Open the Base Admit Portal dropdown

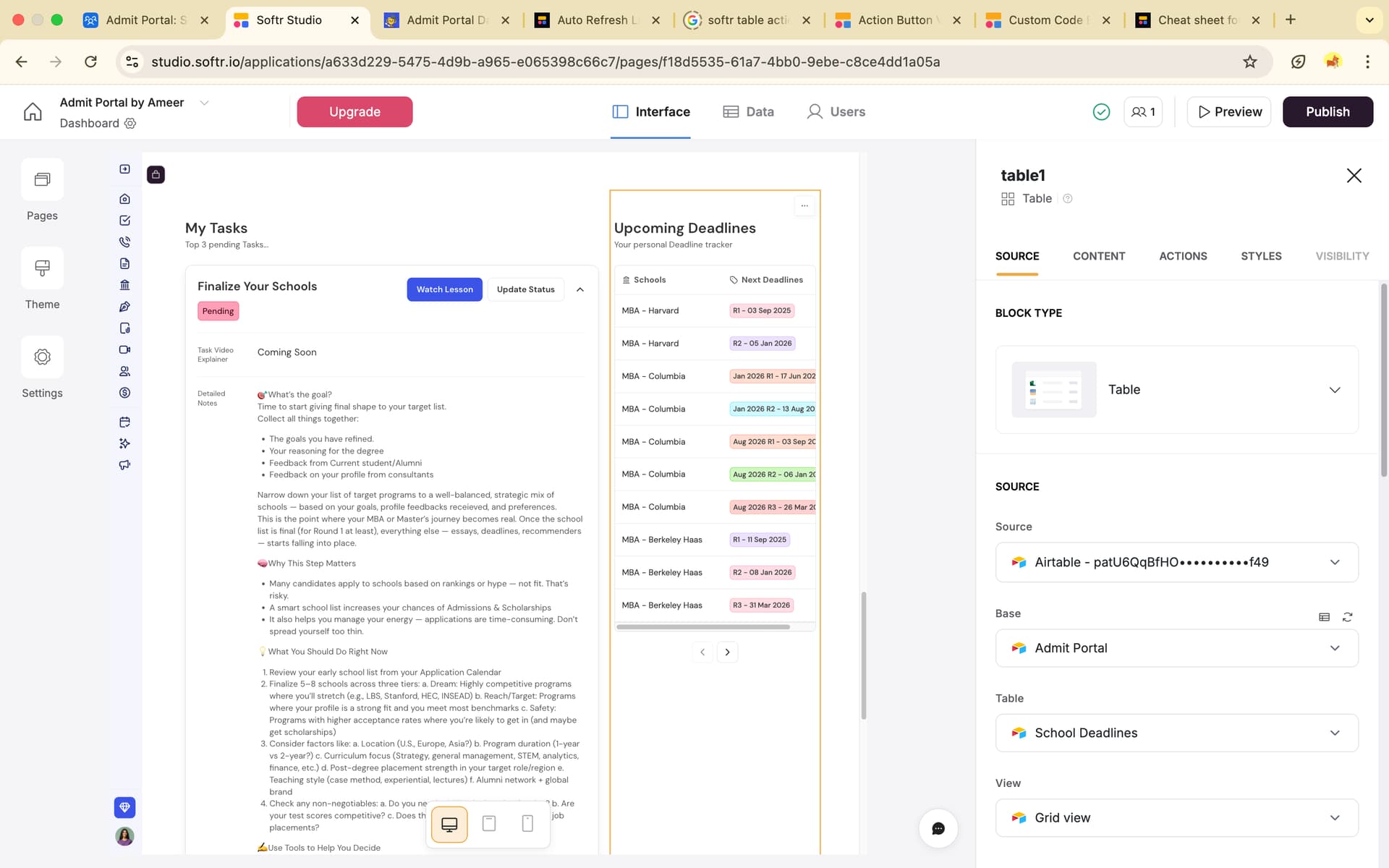[1176, 648]
